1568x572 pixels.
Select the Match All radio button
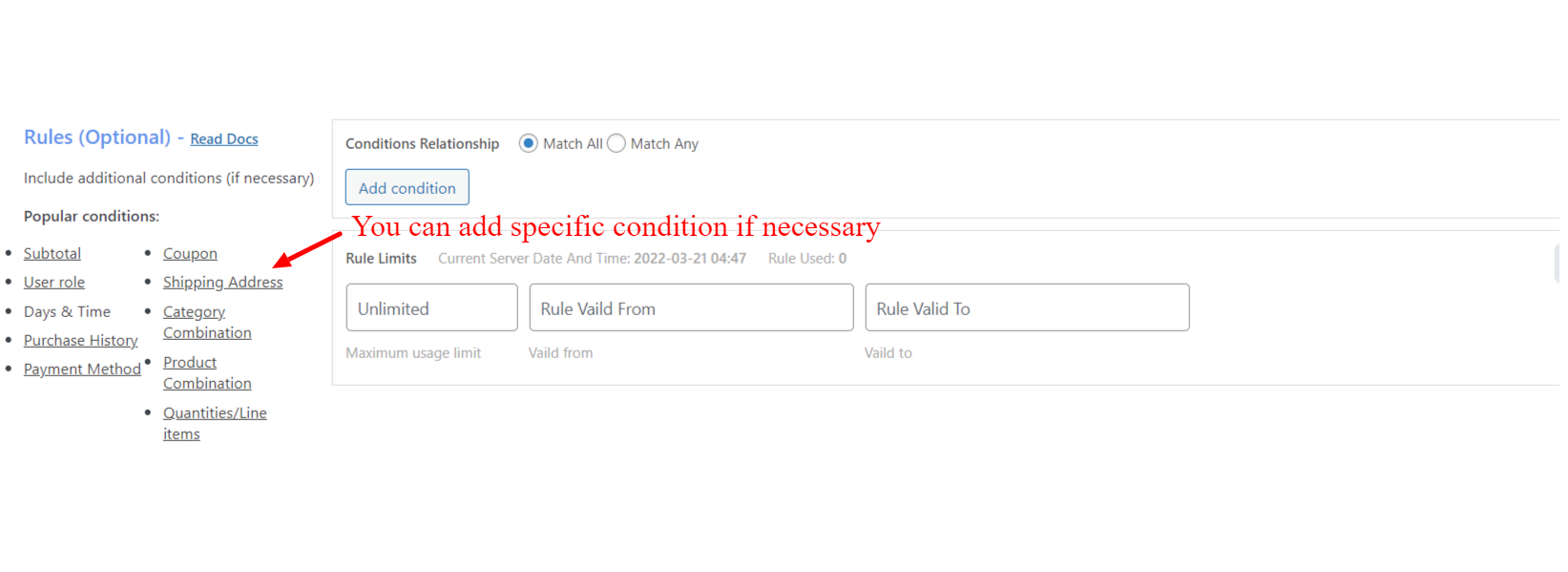click(x=528, y=143)
